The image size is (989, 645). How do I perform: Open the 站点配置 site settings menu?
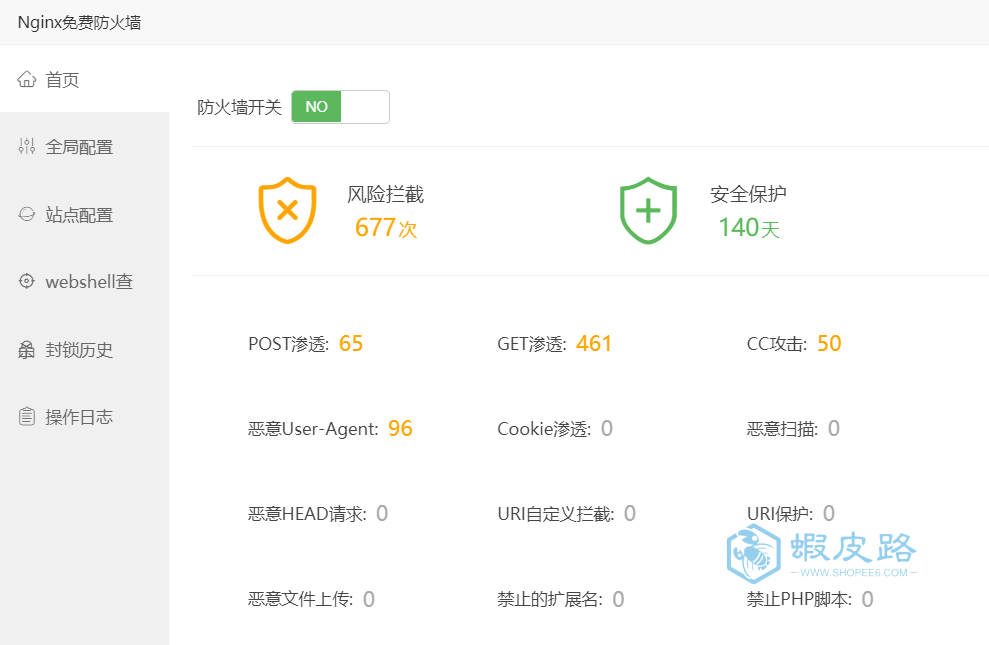(85, 215)
